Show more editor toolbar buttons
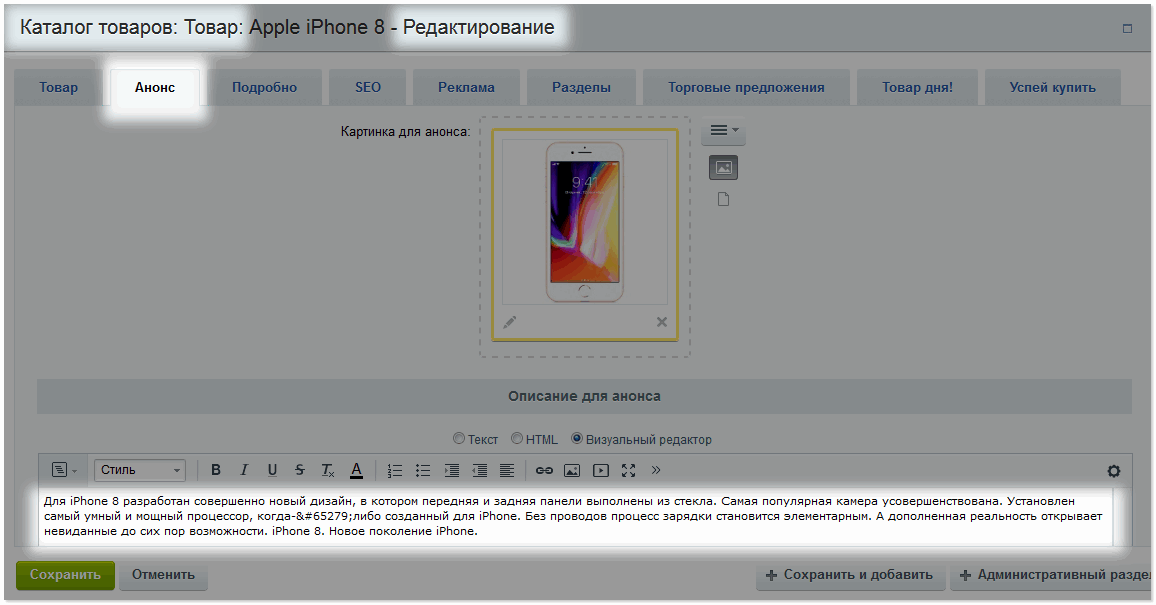The width and height of the screenshot is (1156, 605). click(655, 470)
